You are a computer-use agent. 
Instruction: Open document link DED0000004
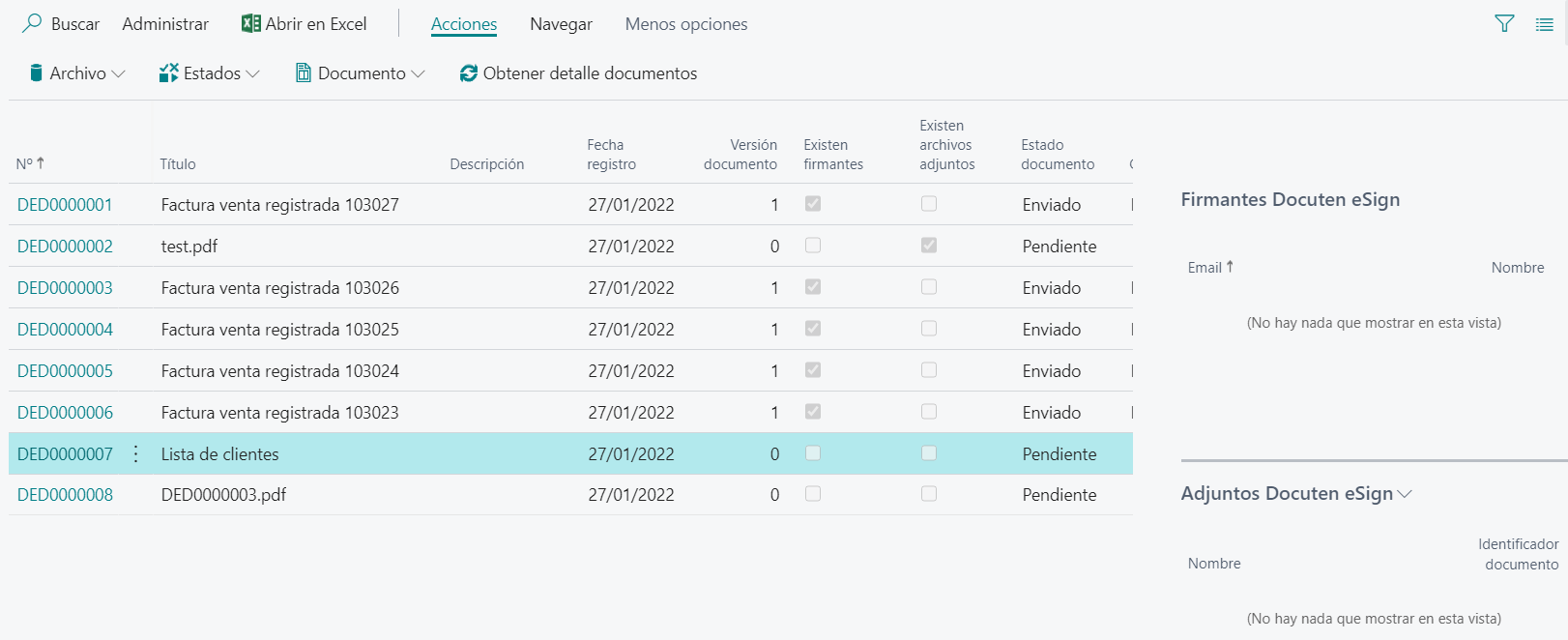click(x=65, y=330)
